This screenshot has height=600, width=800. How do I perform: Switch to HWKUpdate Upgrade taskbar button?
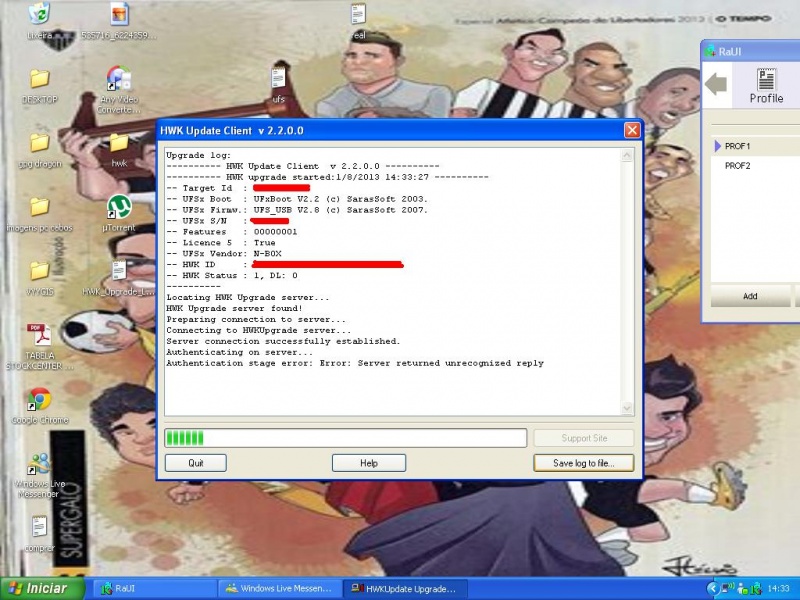tap(406, 588)
